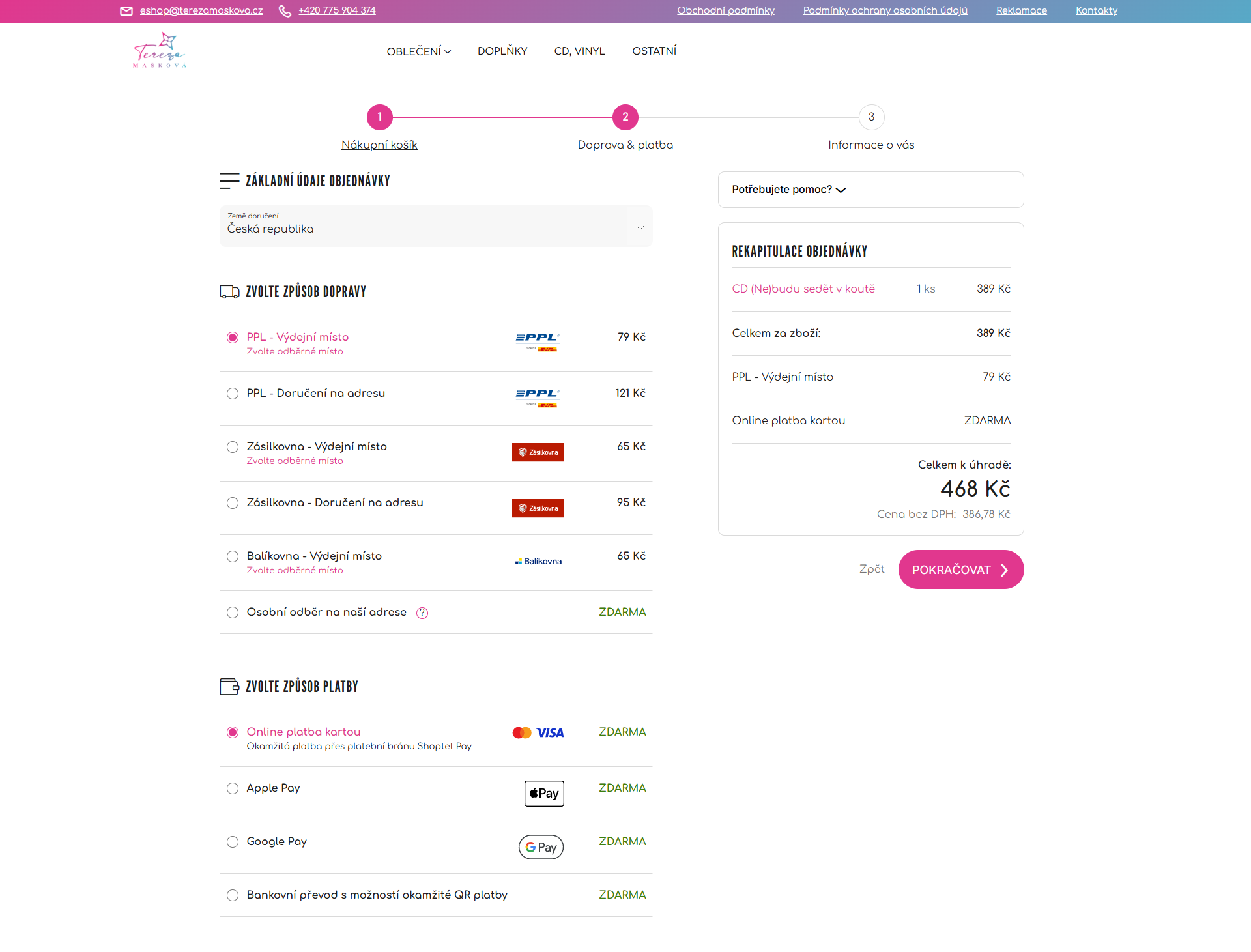Click phone number +420 775 904 374
The width and height of the screenshot is (1251, 952).
click(337, 10)
